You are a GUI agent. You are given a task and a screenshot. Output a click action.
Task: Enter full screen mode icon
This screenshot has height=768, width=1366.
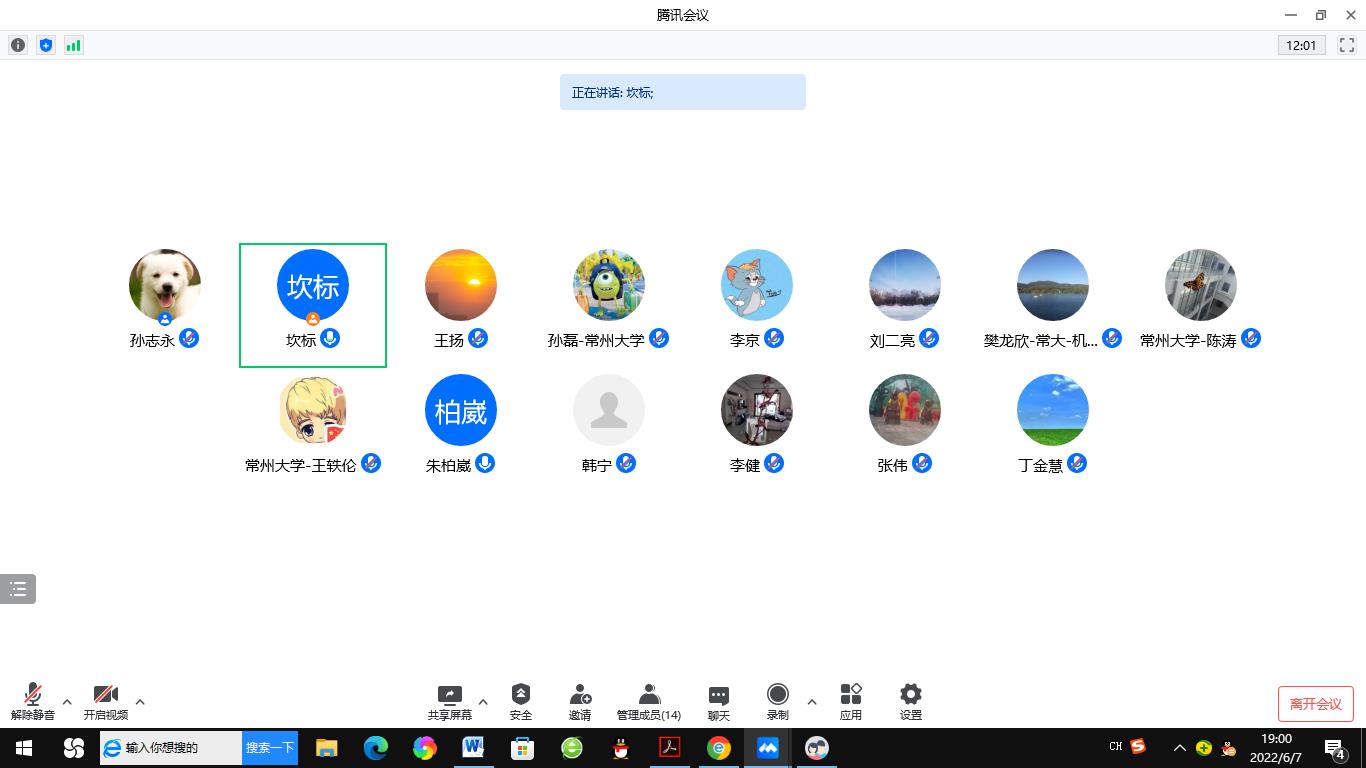pos(1347,45)
